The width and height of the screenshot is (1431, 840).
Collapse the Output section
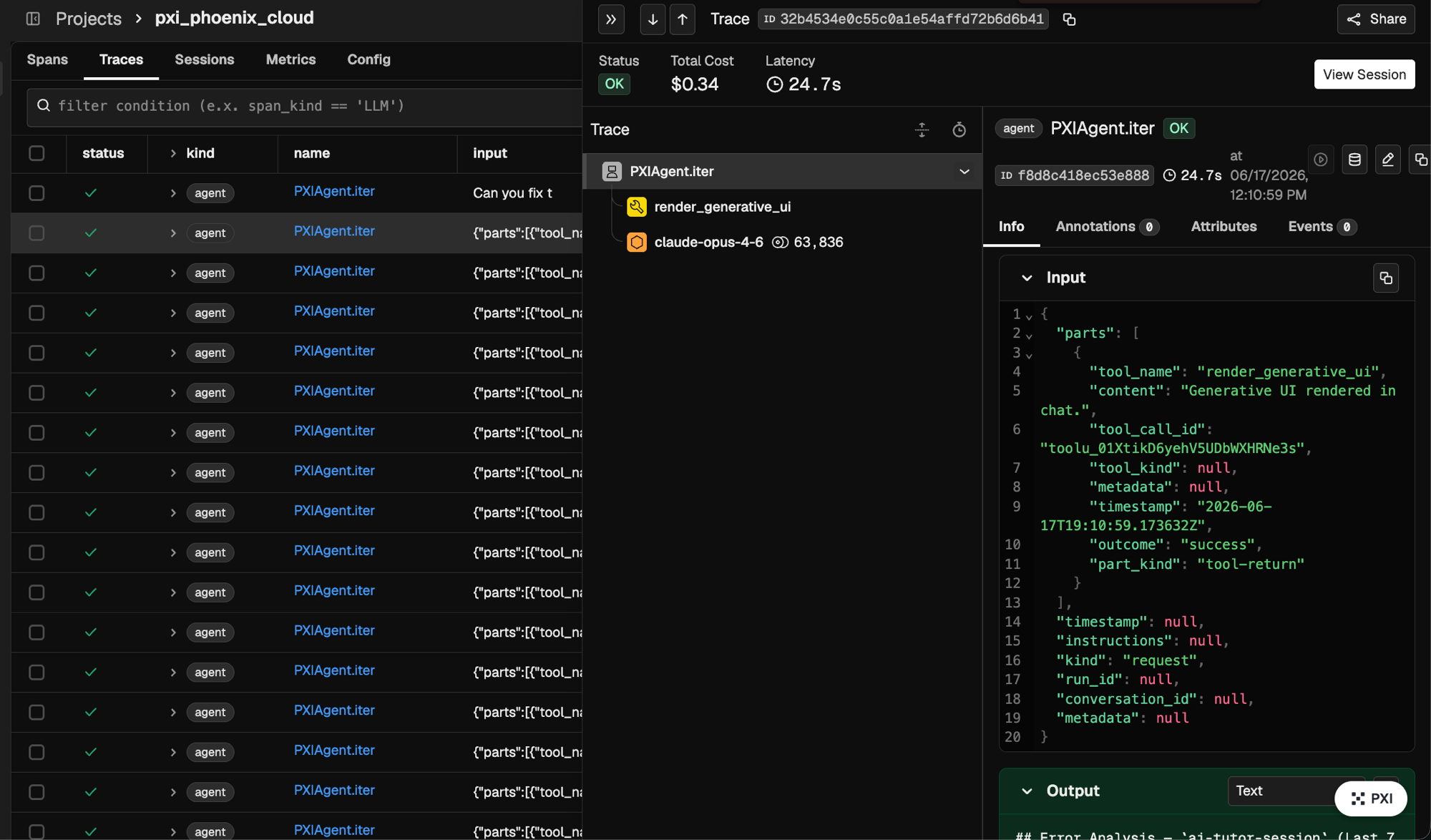[1027, 791]
